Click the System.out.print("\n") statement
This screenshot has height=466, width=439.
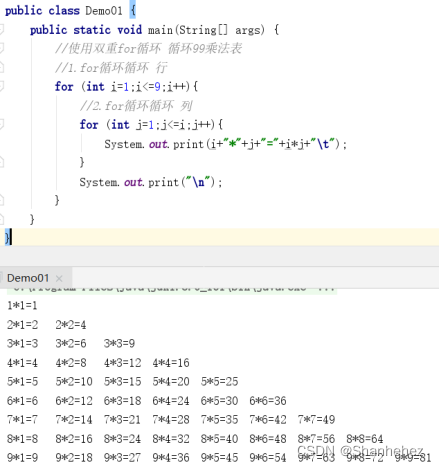coord(150,182)
